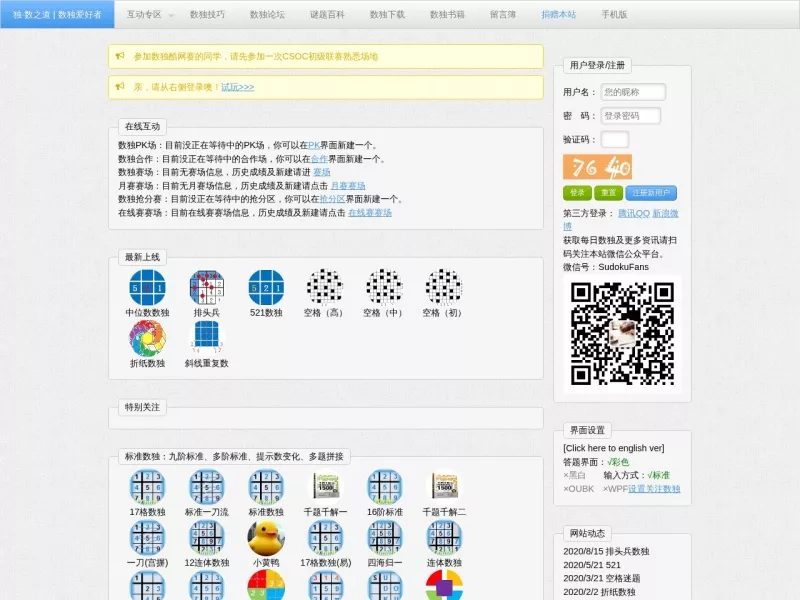The image size is (800, 600).
Task: Open the 千题千解一 book icon
Action: 325,487
